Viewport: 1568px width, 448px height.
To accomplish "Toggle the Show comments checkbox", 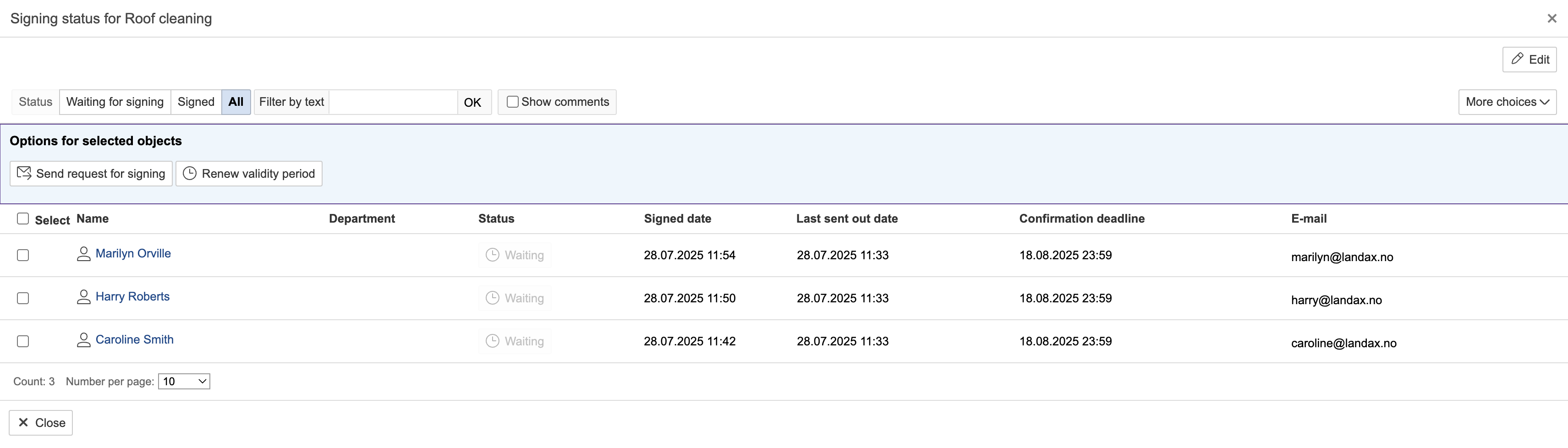I will [x=513, y=102].
